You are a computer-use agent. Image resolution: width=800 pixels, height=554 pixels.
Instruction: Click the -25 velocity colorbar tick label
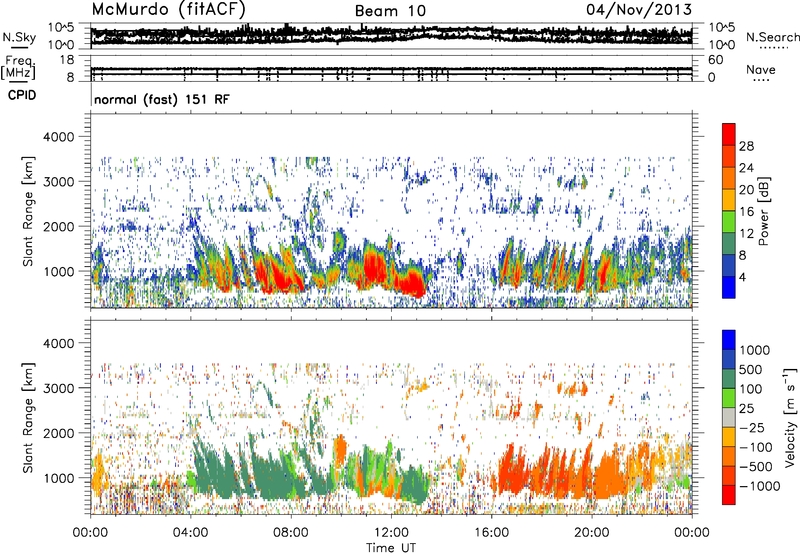click(x=753, y=428)
